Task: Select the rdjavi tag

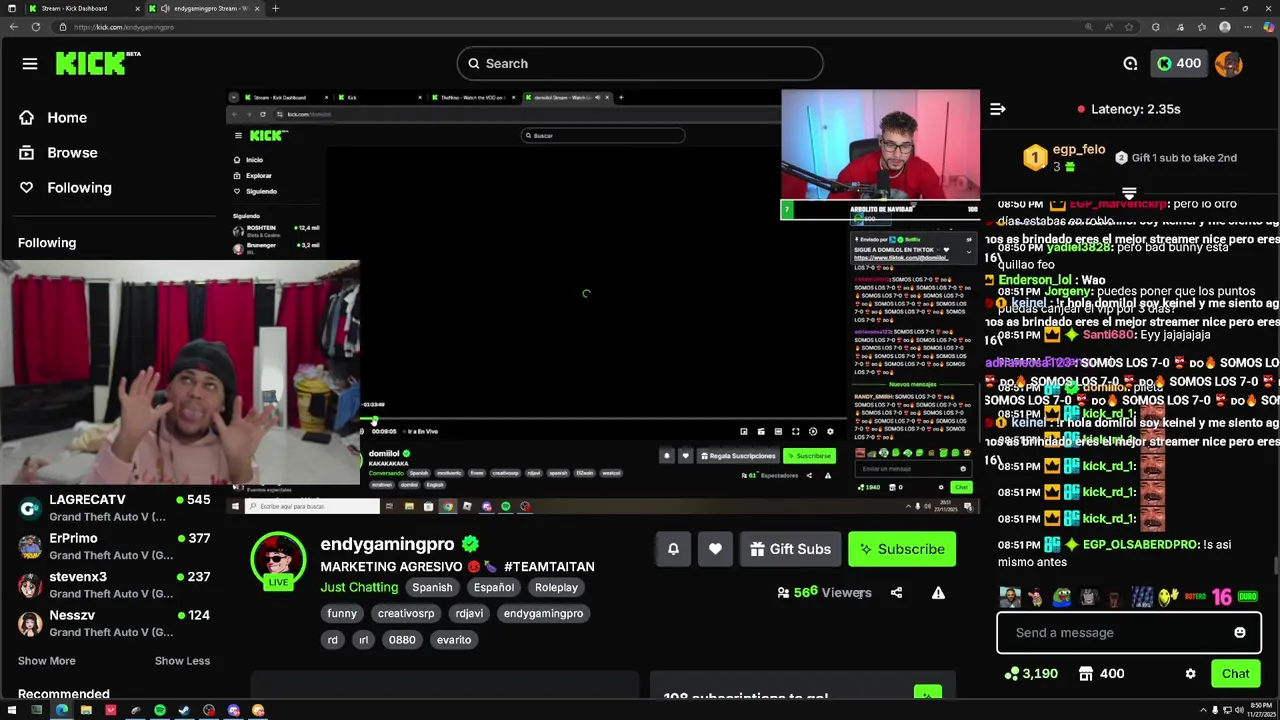Action: (469, 613)
